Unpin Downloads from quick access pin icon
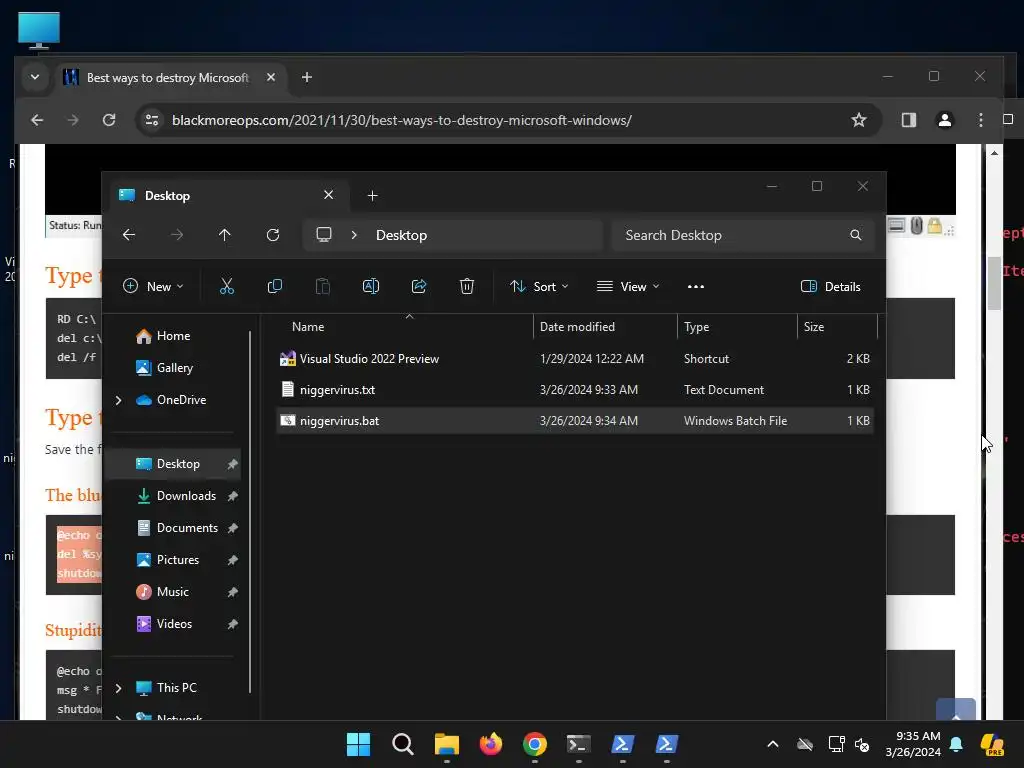This screenshot has height=768, width=1024. (232, 496)
